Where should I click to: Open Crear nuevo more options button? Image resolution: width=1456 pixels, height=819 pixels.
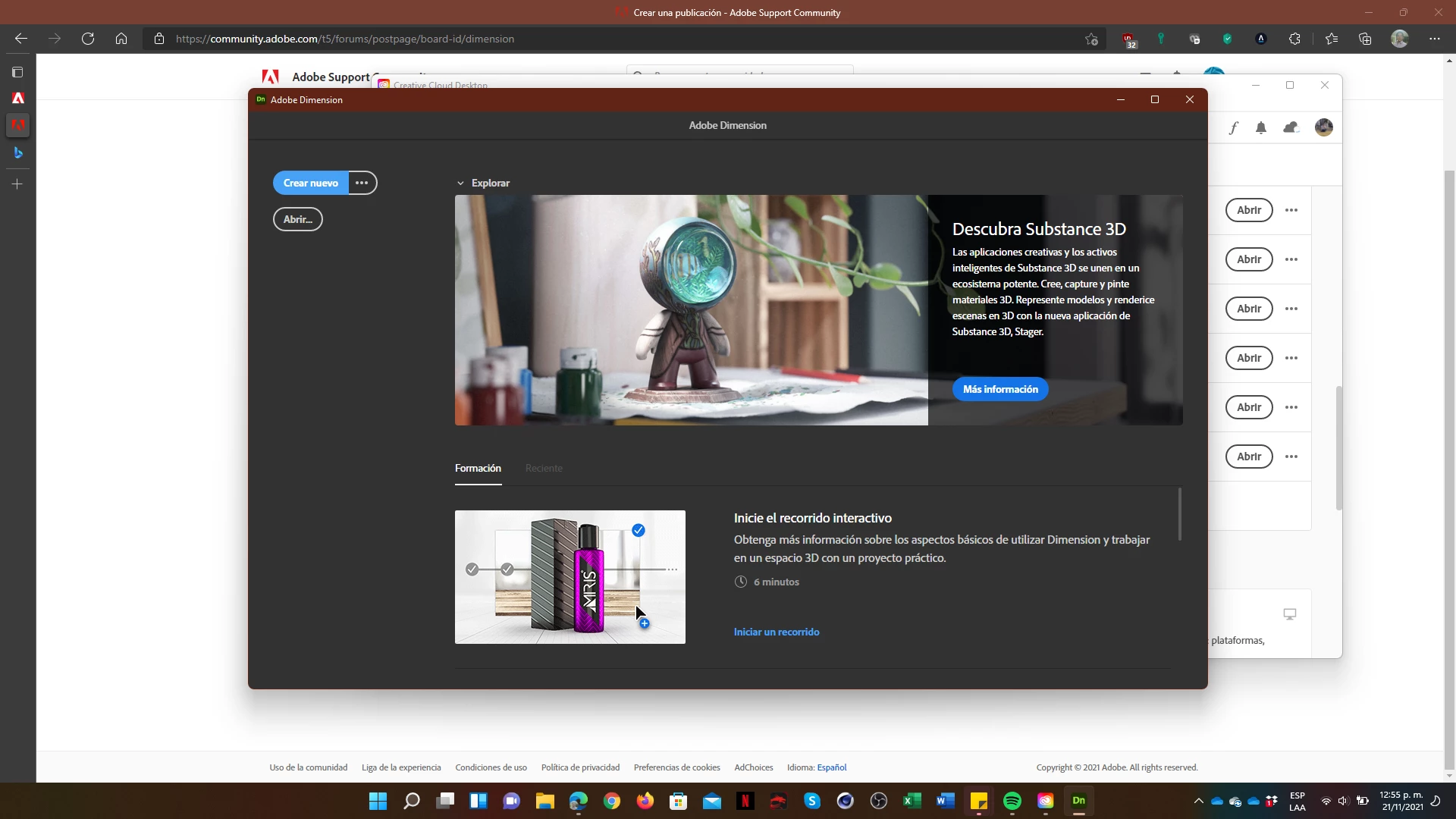tap(362, 183)
